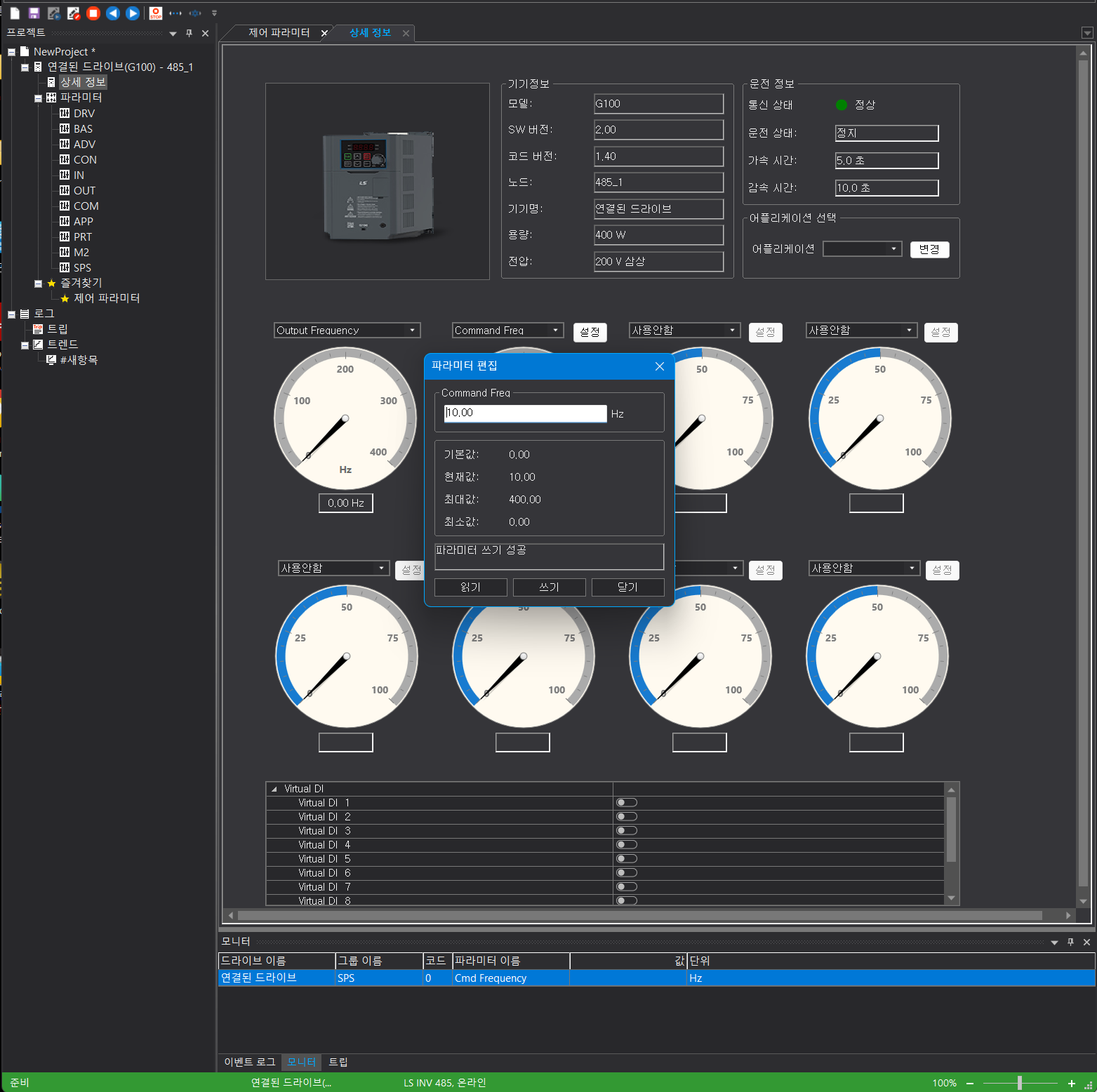Open the settings gear icon in toolbar
Screen dimensions: 1097x1092
(x=195, y=13)
